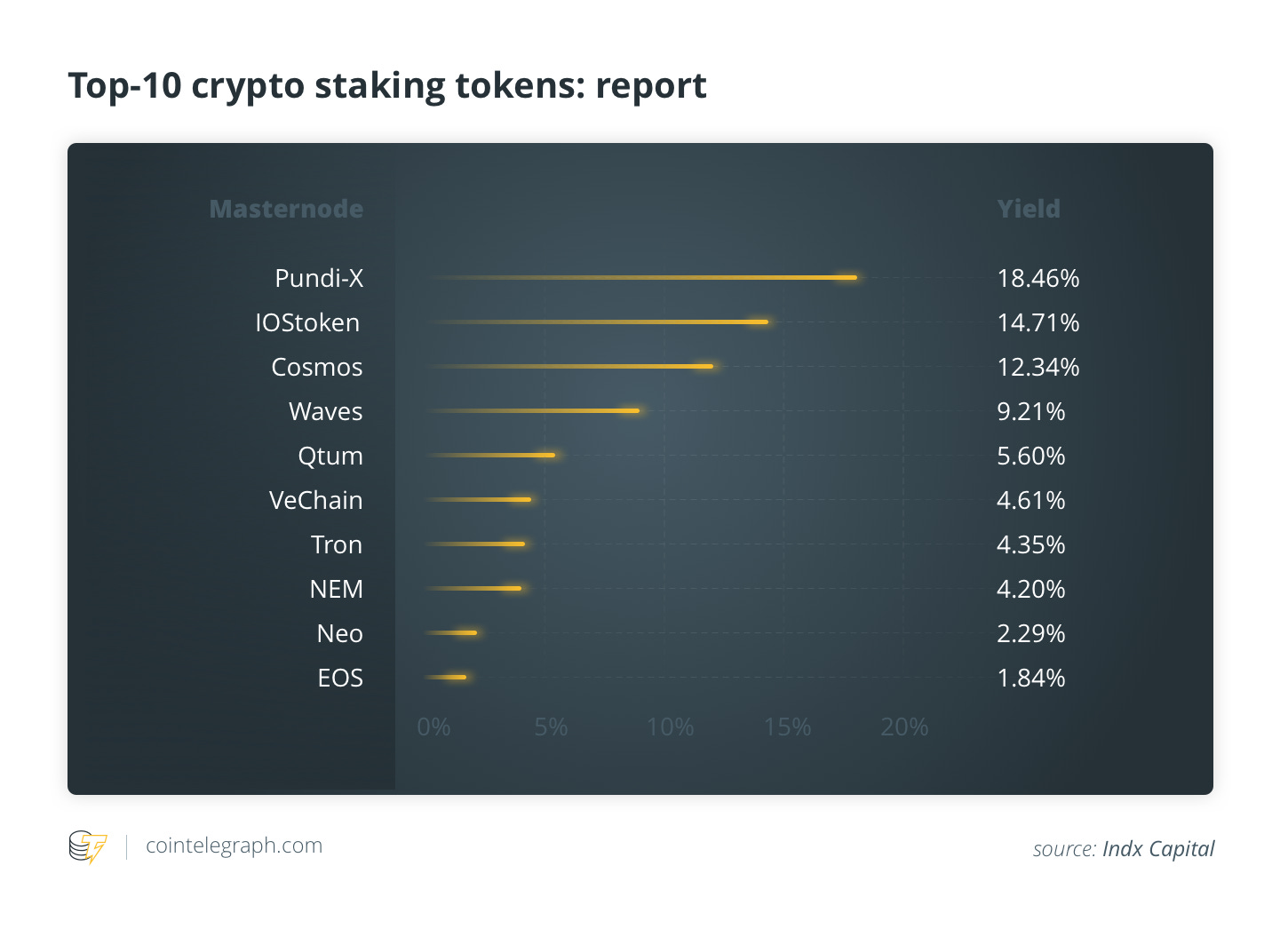Click the Neo 2.29% value
Screen dimensions: 1288x937
click(x=1031, y=633)
